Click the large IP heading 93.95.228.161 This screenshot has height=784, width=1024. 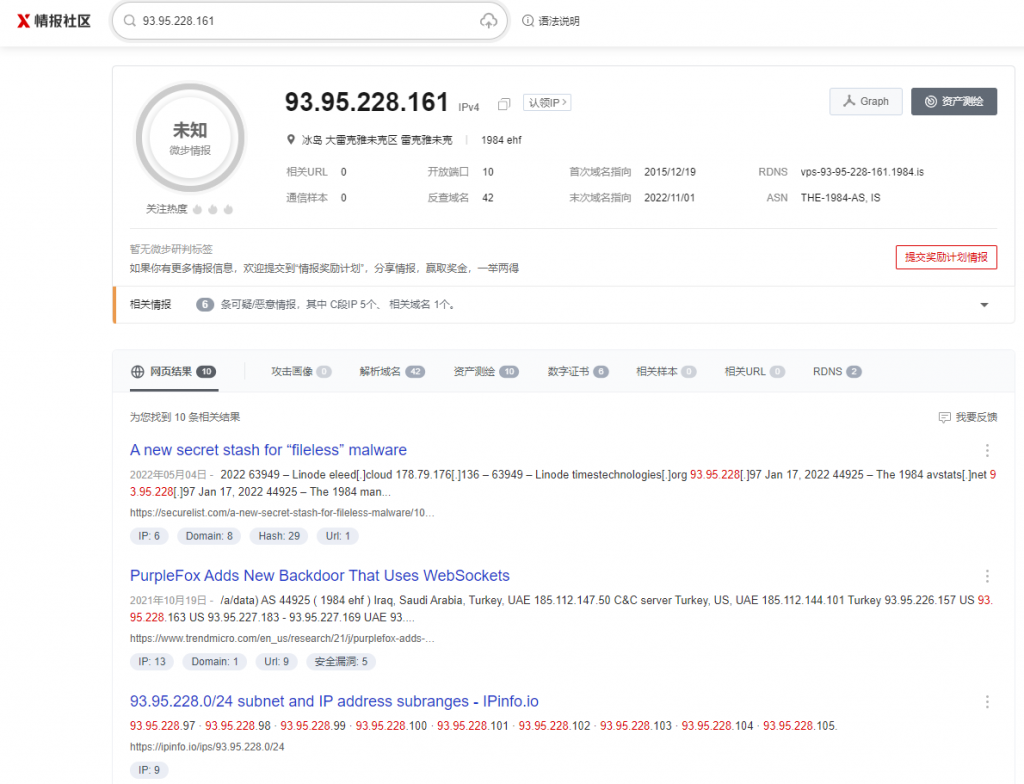[366, 102]
